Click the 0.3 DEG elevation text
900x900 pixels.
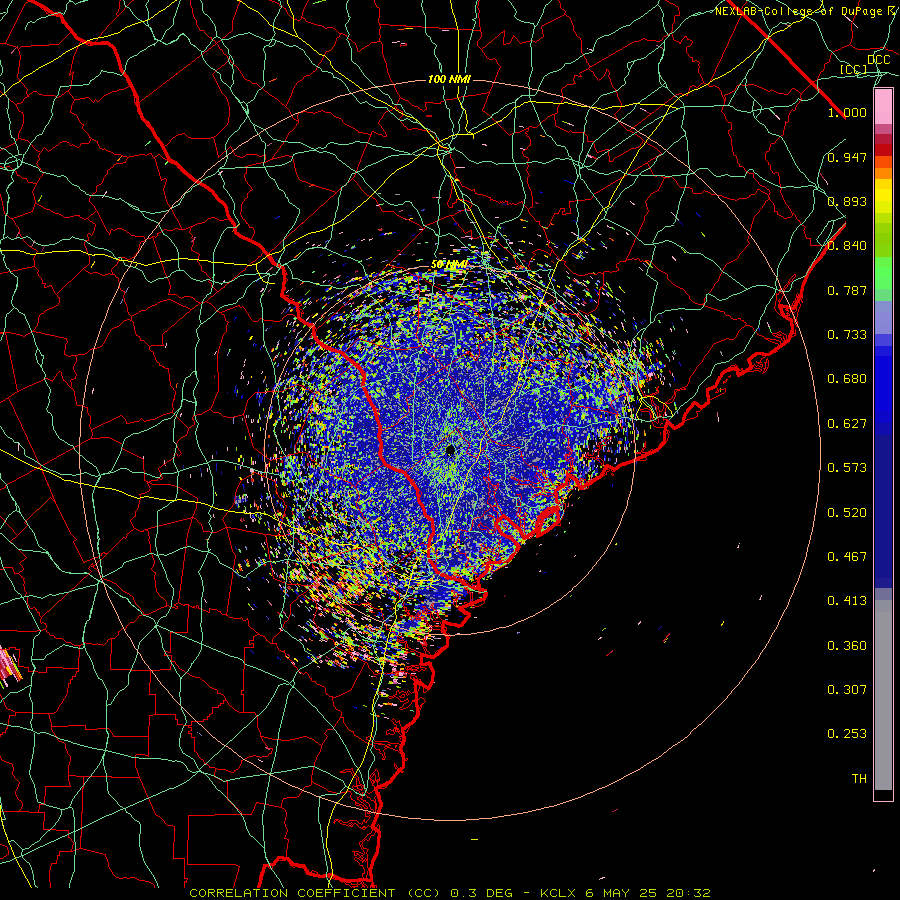pos(483,893)
